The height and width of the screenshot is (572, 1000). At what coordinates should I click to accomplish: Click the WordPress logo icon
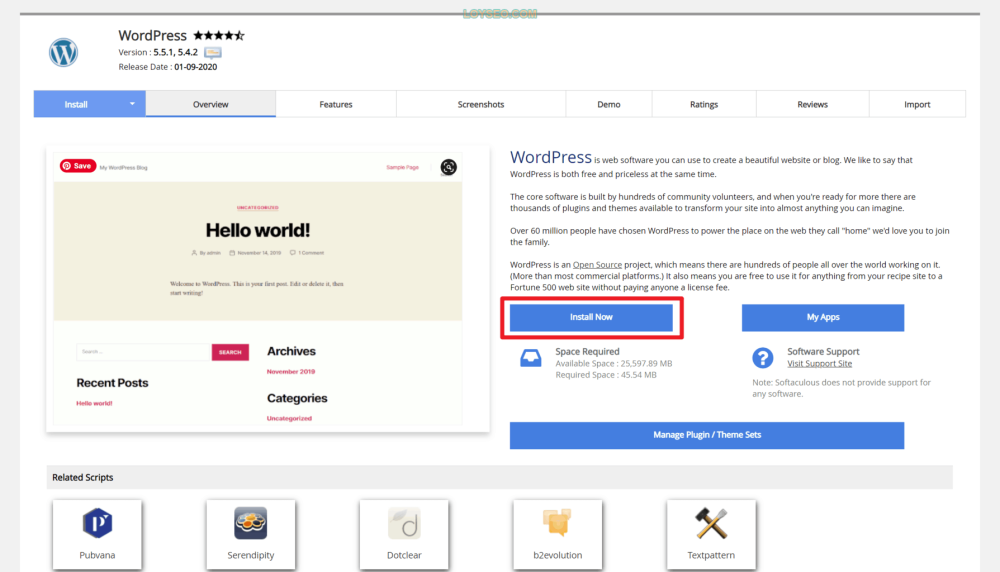click(64, 52)
